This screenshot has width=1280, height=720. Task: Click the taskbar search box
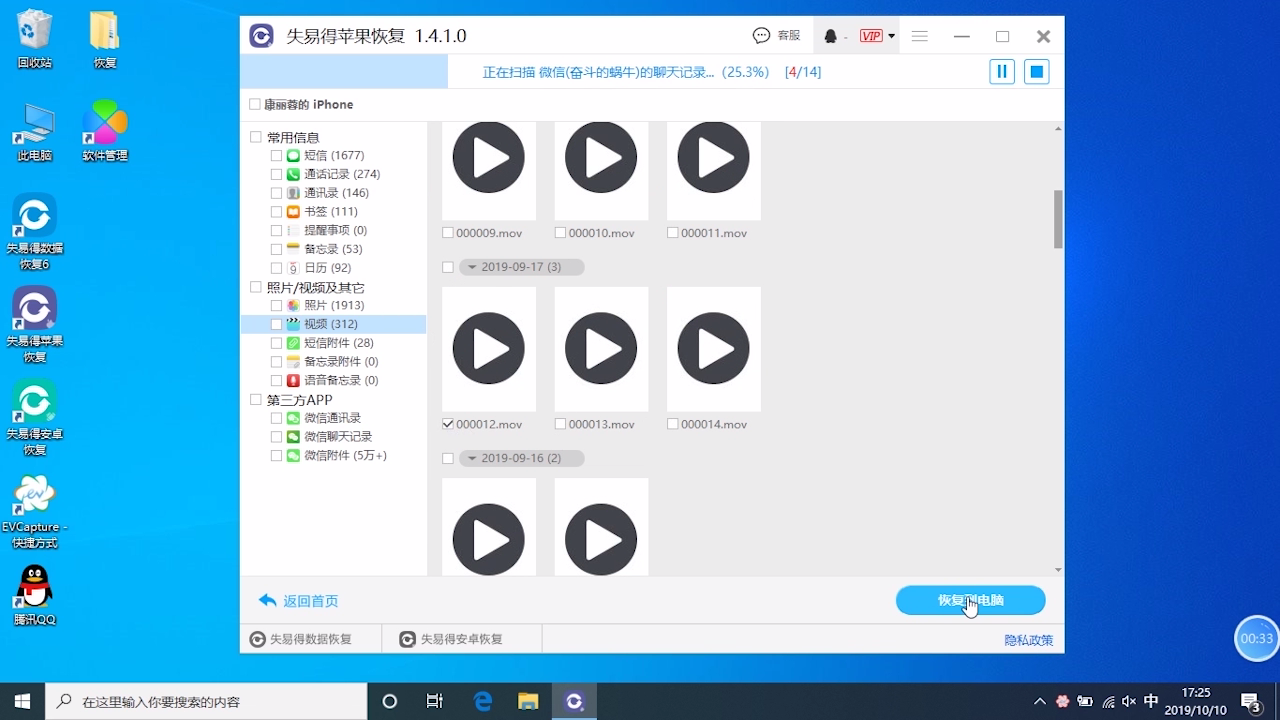coord(207,701)
